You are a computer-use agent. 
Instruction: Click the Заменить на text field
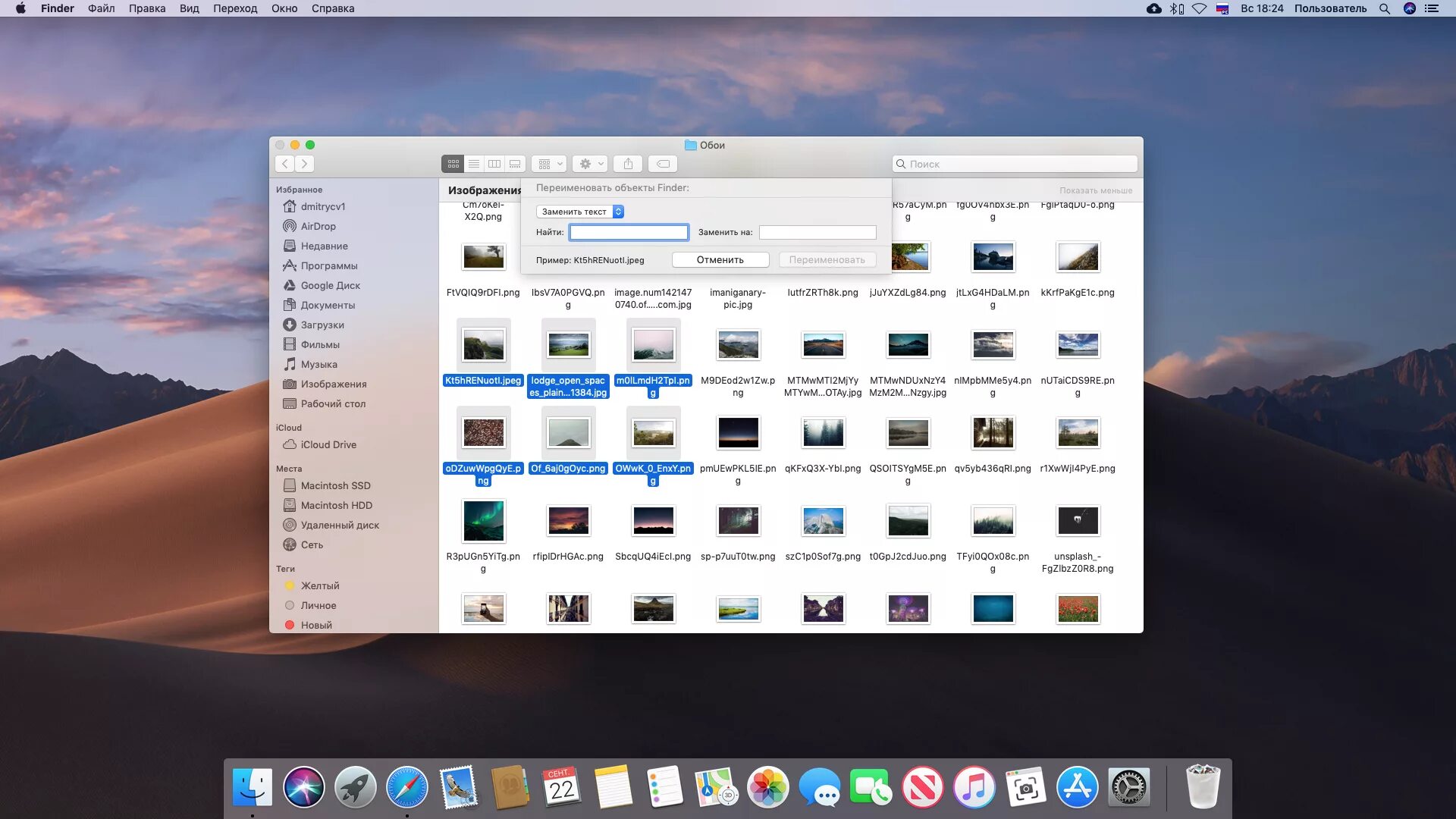click(x=817, y=232)
